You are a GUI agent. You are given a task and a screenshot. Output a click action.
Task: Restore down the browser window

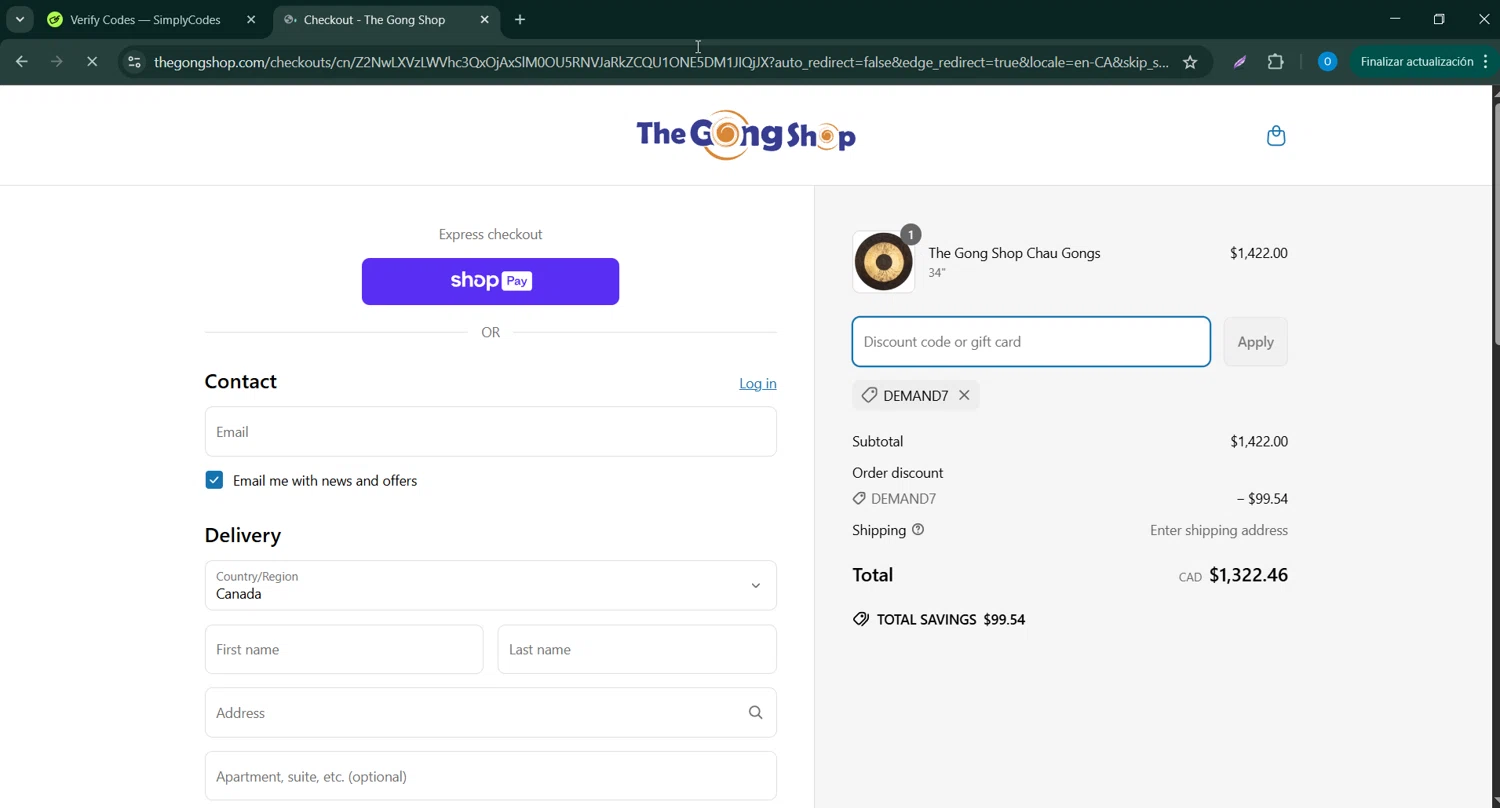point(1439,19)
